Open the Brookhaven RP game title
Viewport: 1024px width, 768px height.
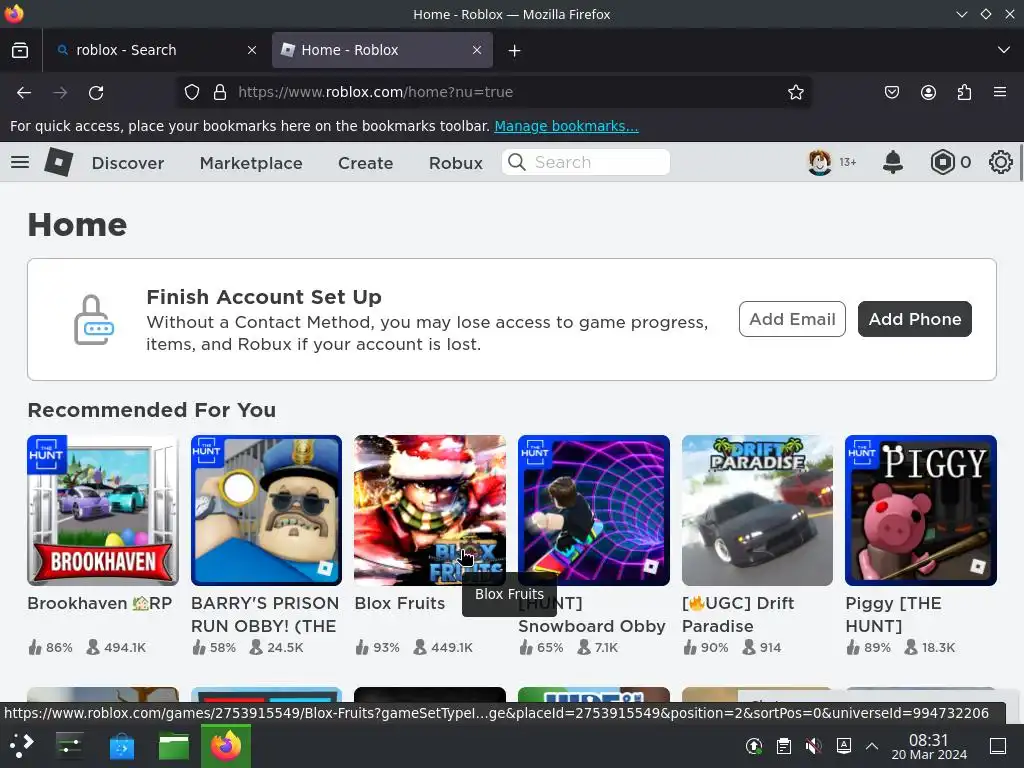click(x=99, y=603)
